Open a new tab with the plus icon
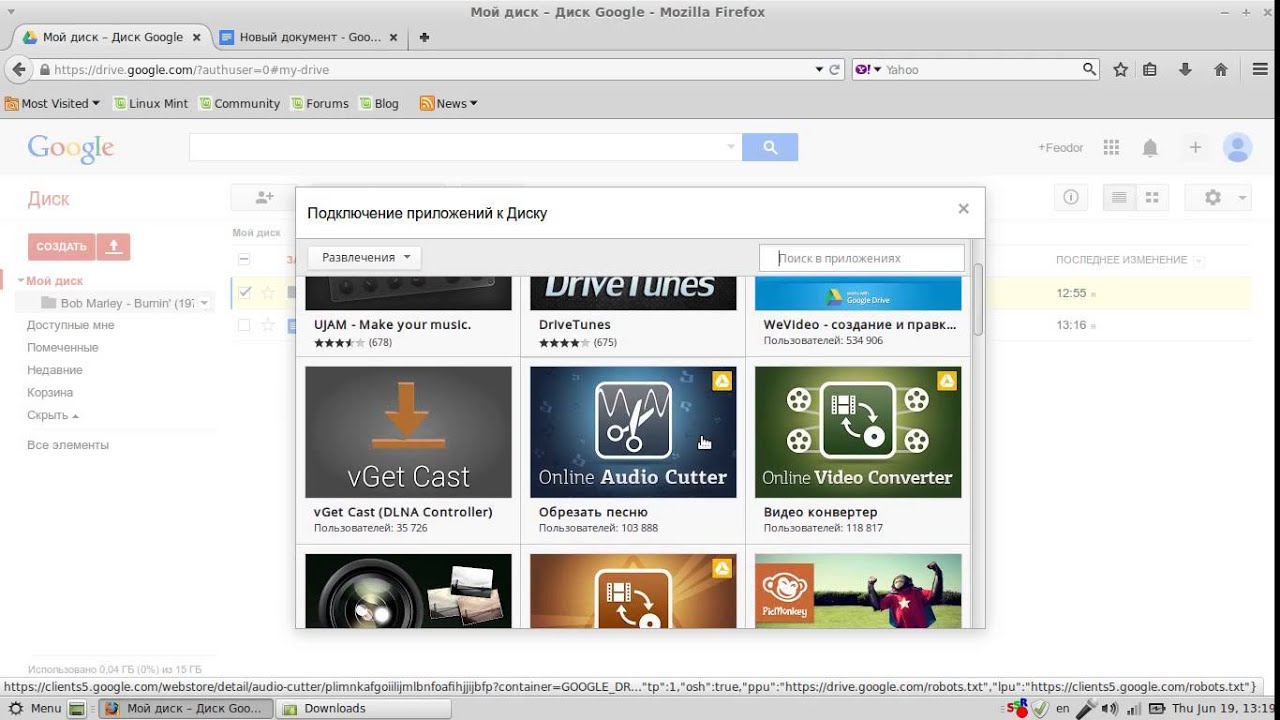 pyautogui.click(x=424, y=37)
